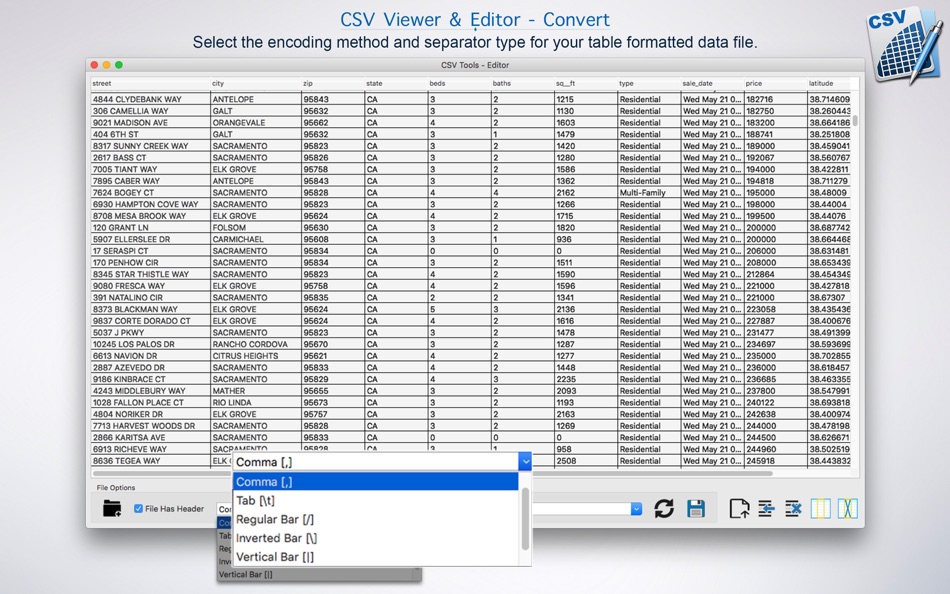This screenshot has width=950, height=594.
Task: Select cell 306 CAMELLIA WAY
Action: point(150,111)
